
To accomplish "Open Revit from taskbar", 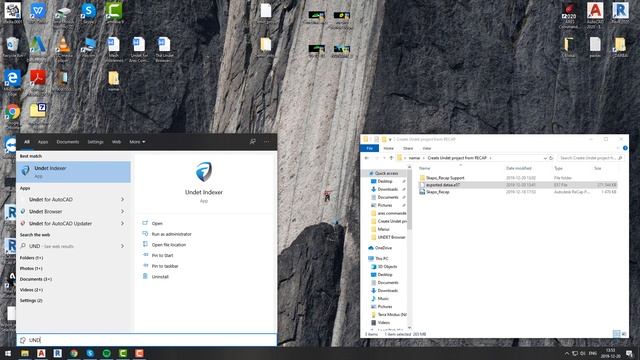I will 58,353.
